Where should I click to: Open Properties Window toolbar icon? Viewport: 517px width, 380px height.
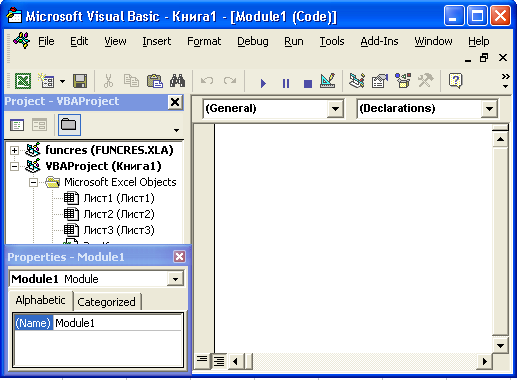[380, 81]
